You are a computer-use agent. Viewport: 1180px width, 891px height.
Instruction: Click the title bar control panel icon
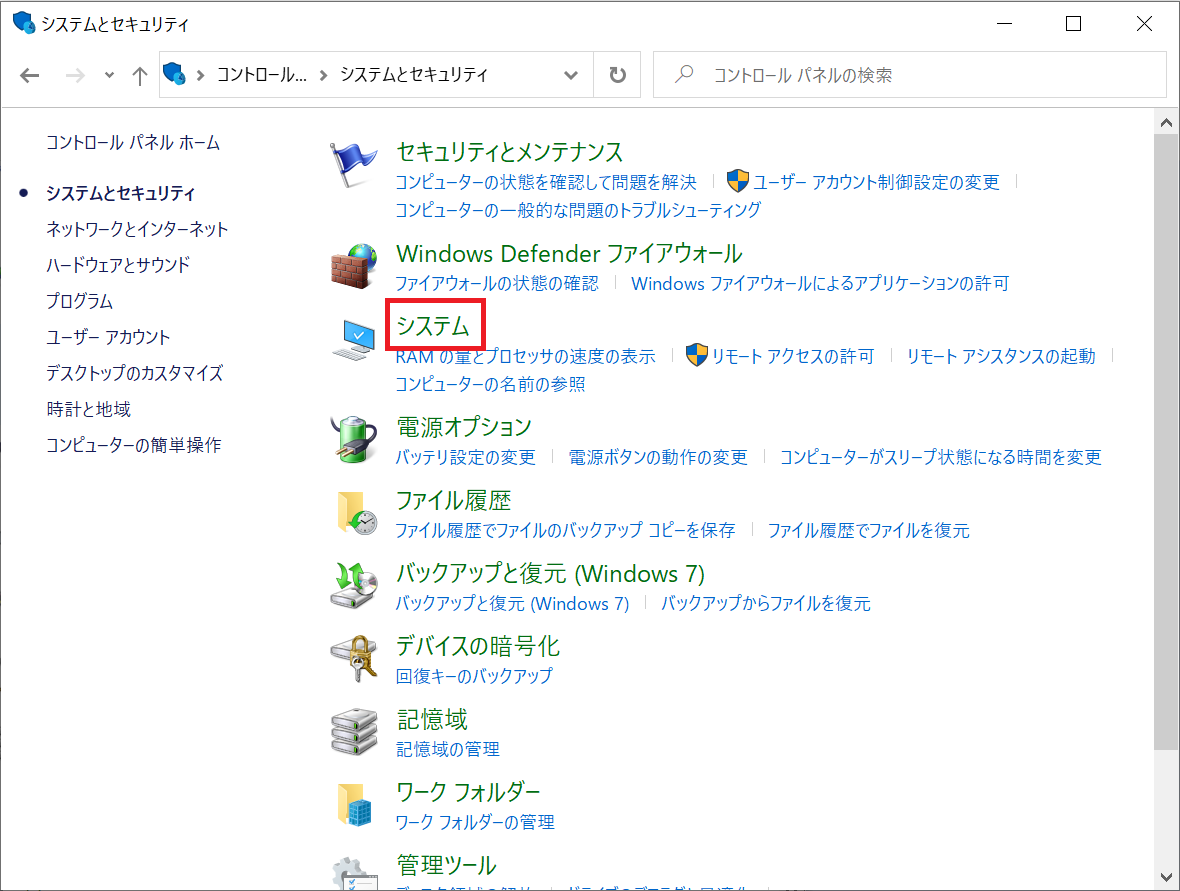click(24, 23)
